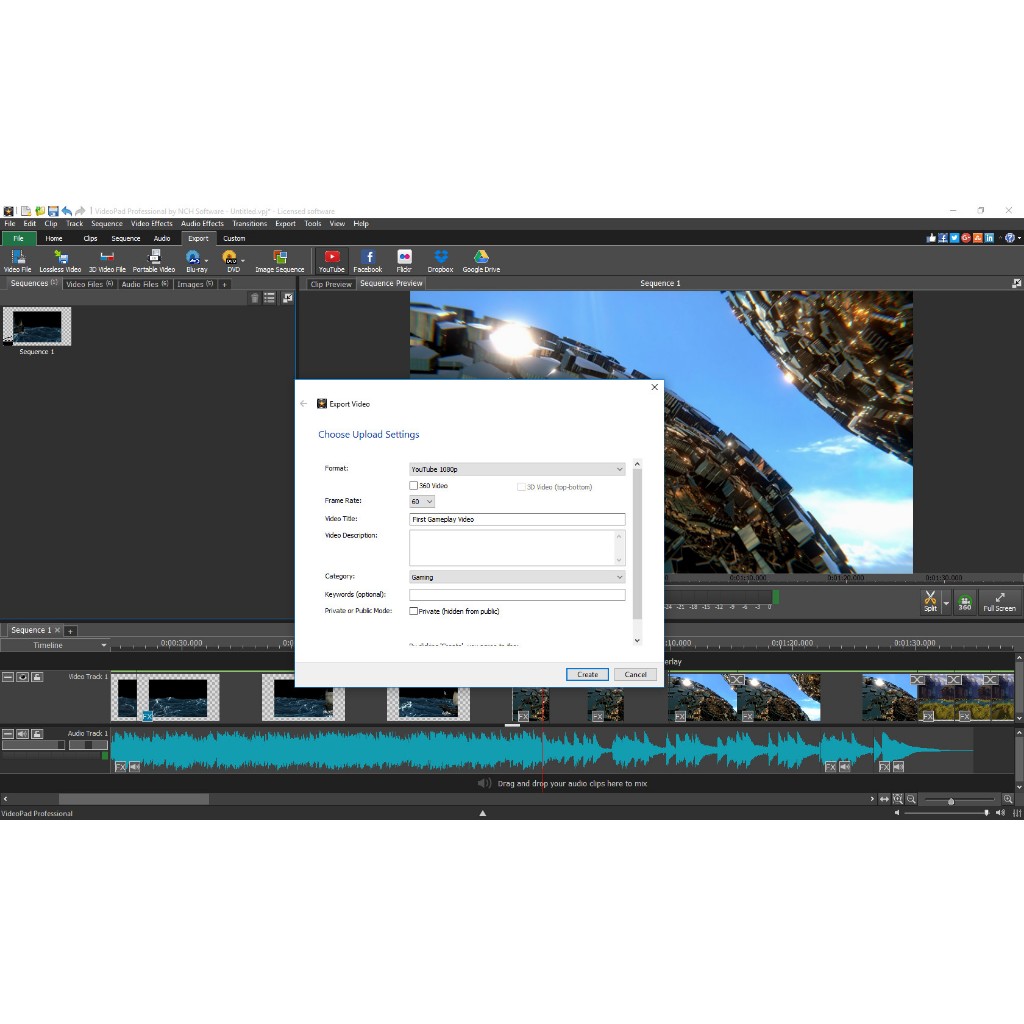1024x1024 pixels.
Task: Click Cancel in Export Video dialog
Action: pos(635,674)
